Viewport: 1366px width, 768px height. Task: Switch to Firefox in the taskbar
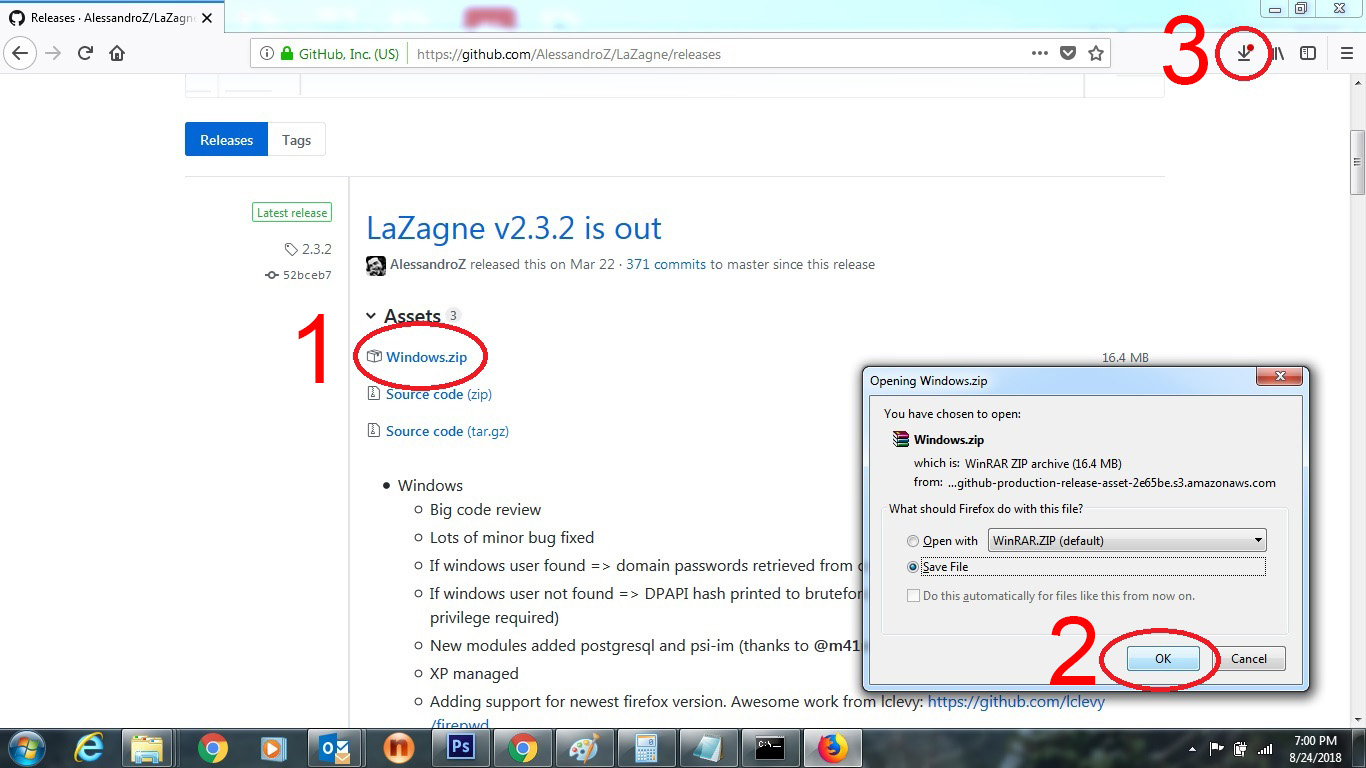coord(832,748)
